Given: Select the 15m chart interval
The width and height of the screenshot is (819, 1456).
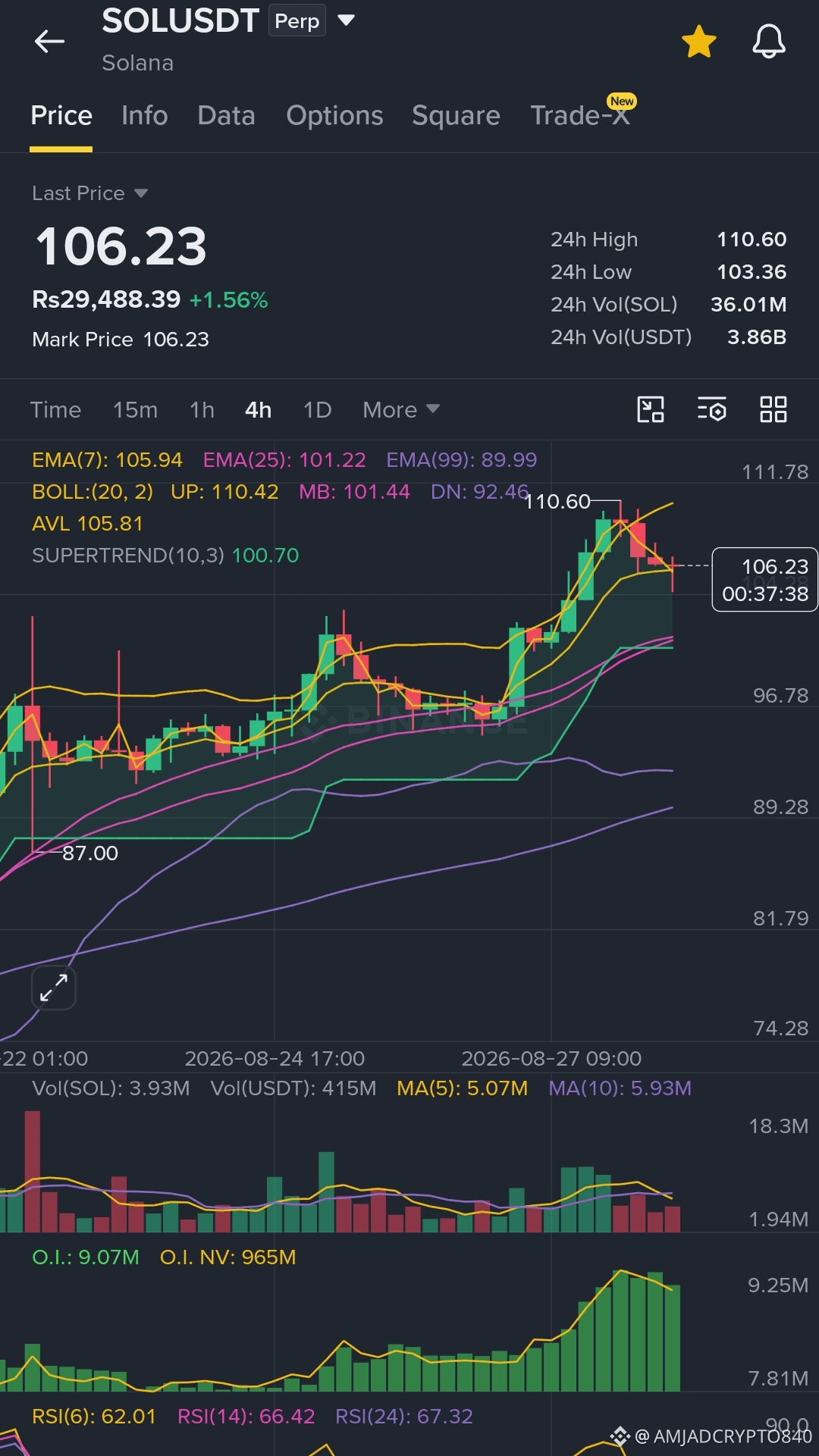Looking at the screenshot, I should click(x=135, y=410).
